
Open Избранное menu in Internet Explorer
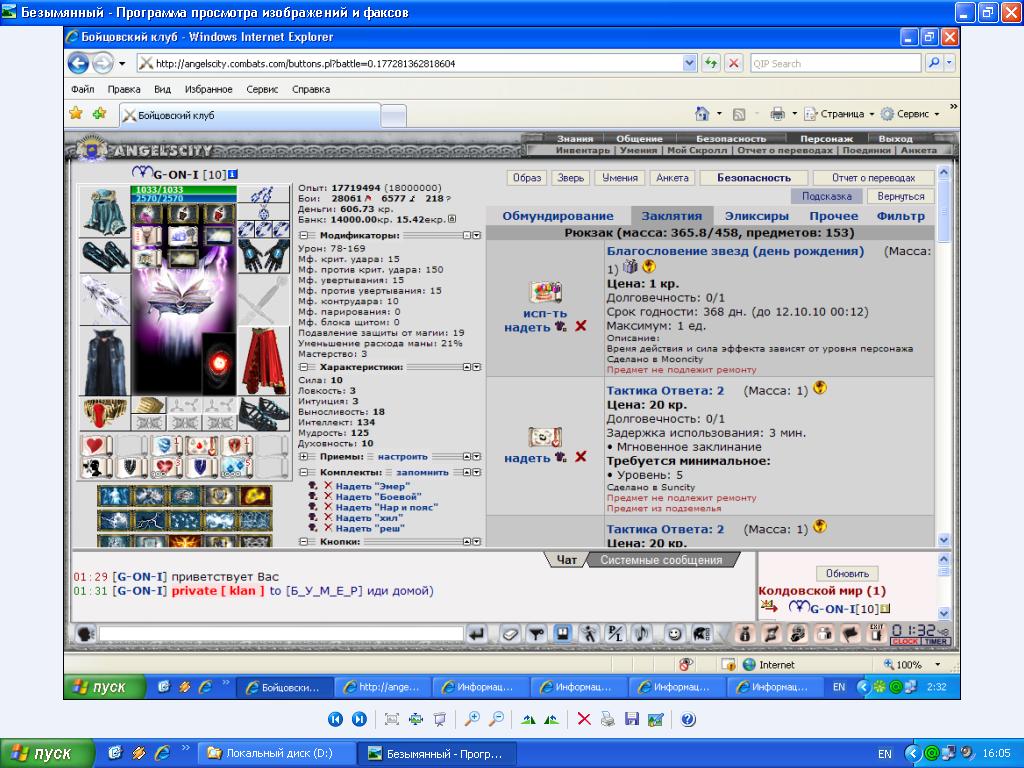pos(208,89)
